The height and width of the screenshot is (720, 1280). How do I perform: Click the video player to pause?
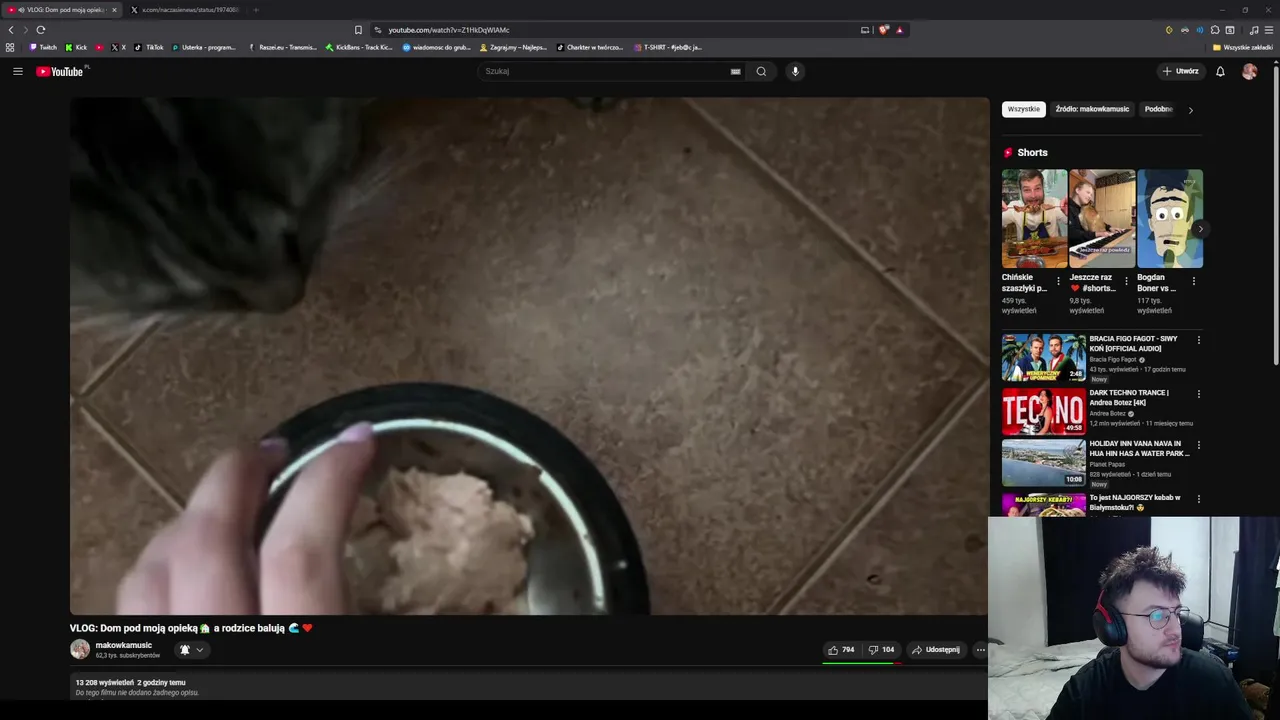point(529,356)
